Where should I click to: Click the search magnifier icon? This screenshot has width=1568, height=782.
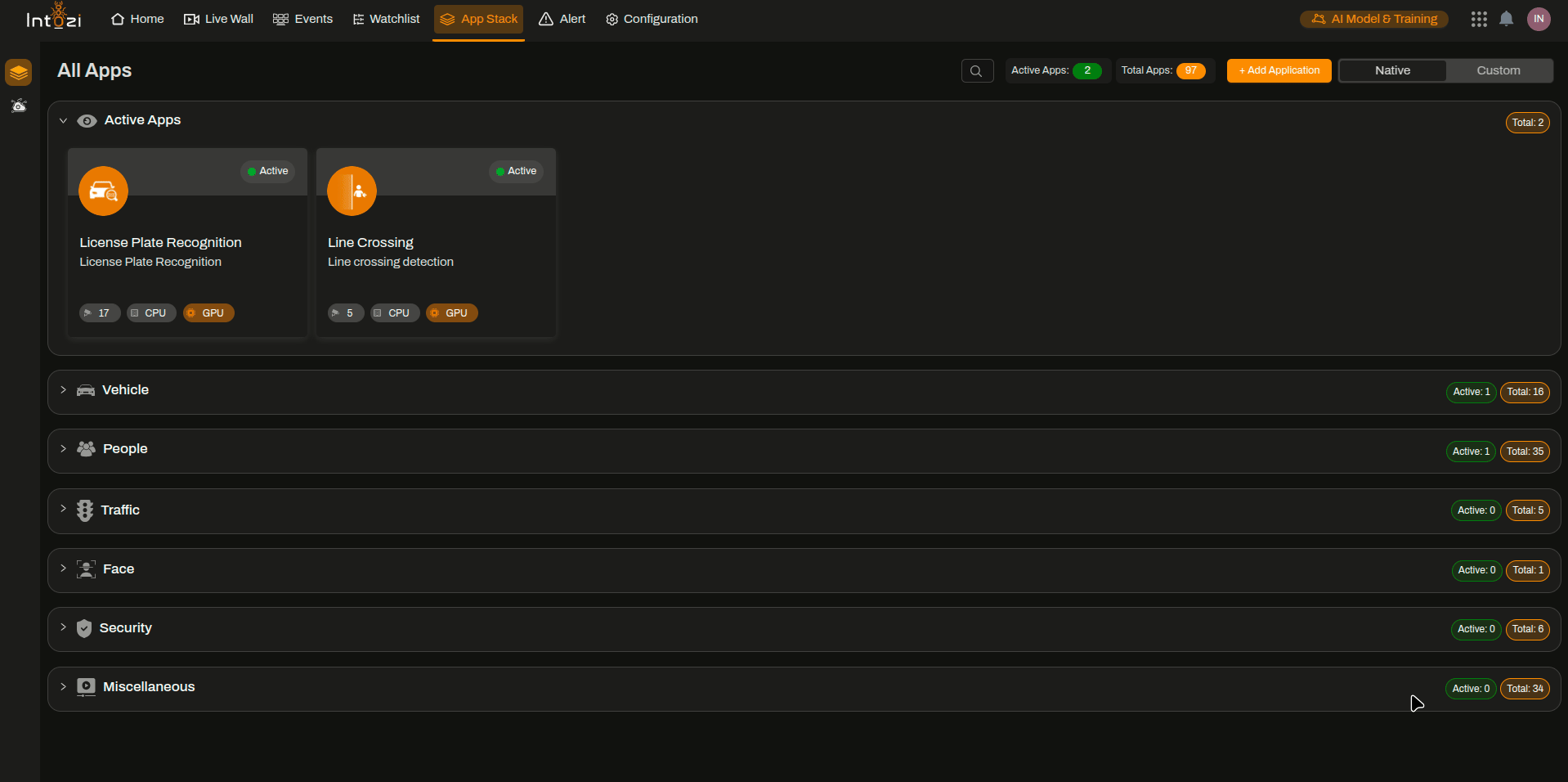click(976, 71)
